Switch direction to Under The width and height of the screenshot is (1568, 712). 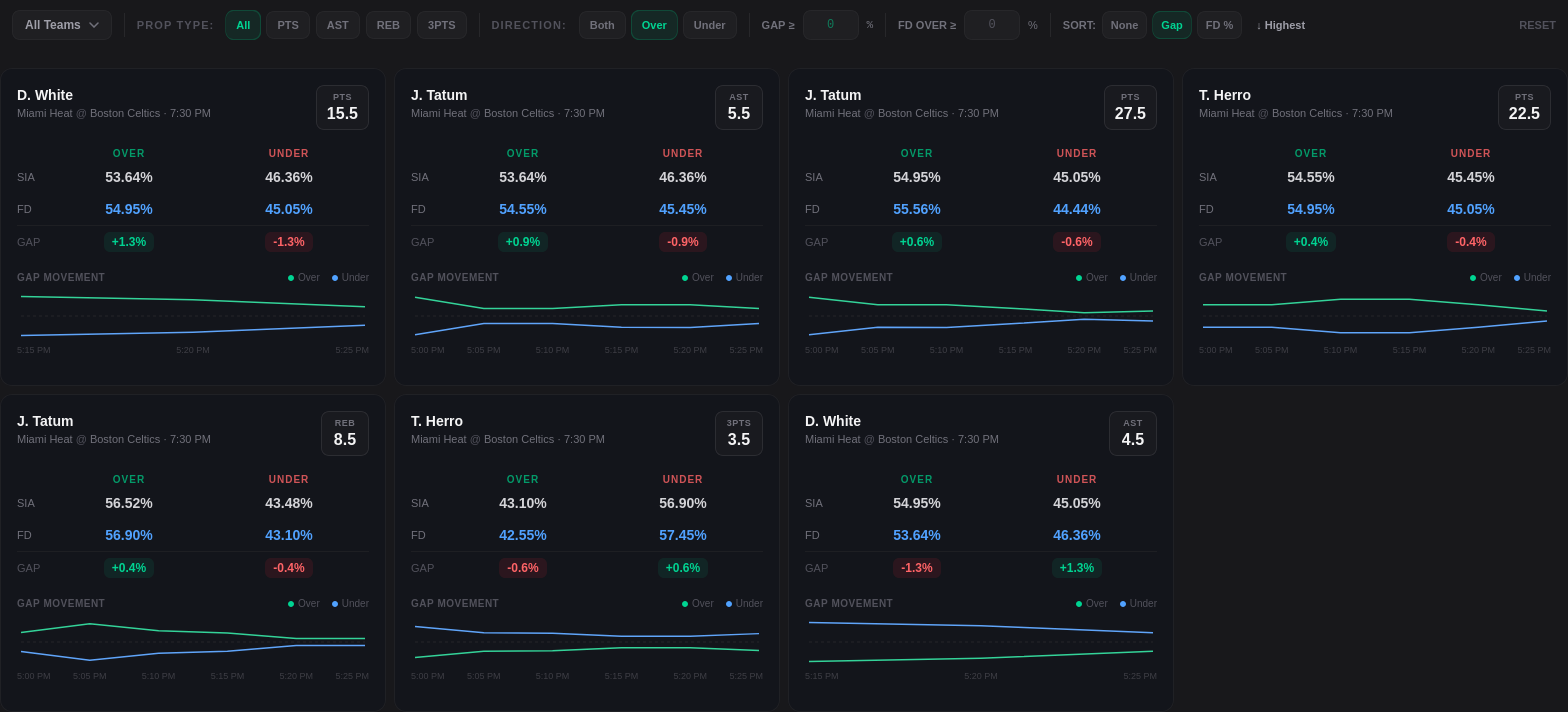pos(710,25)
